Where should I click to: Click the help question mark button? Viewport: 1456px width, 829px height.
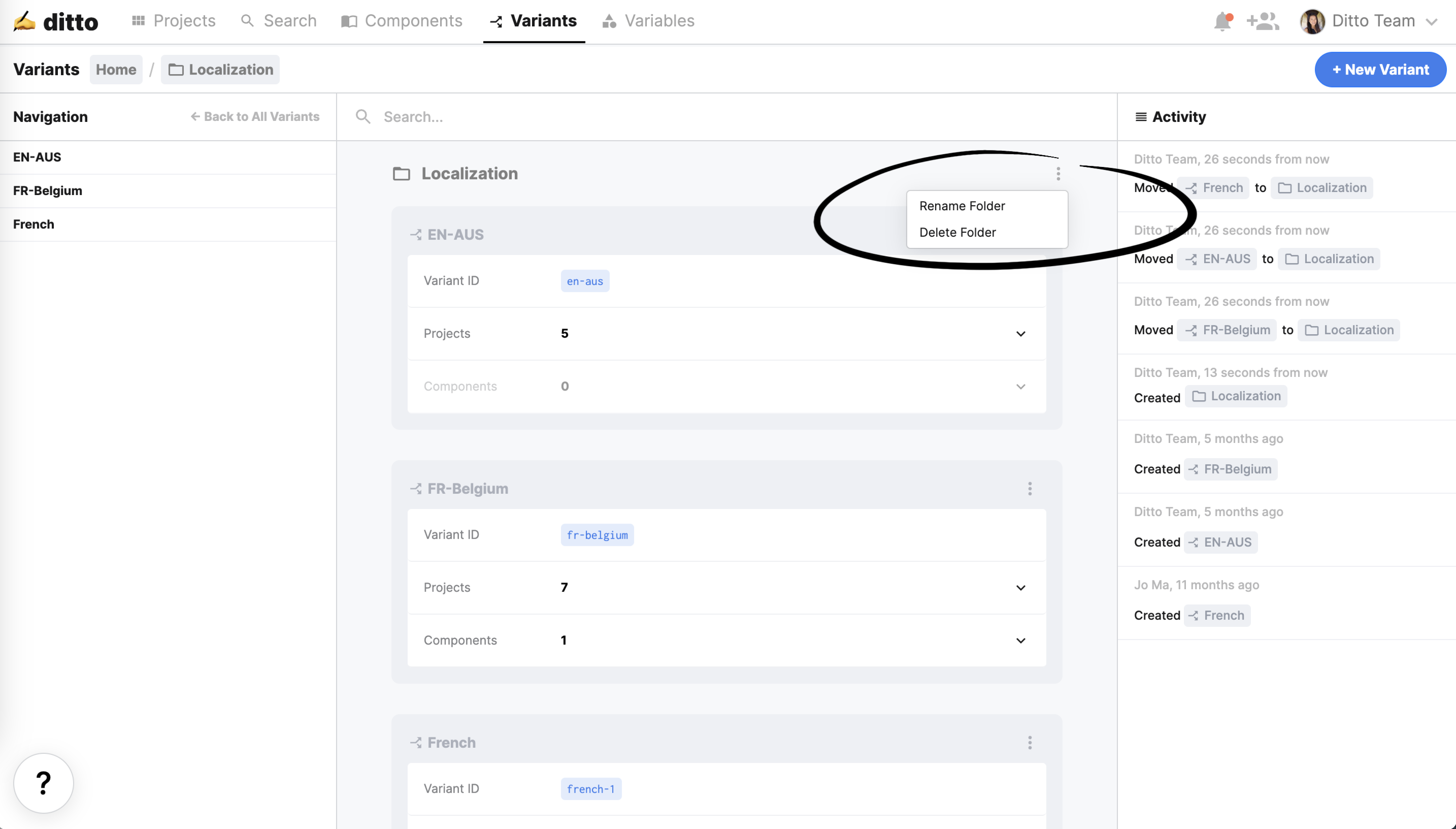tap(43, 783)
